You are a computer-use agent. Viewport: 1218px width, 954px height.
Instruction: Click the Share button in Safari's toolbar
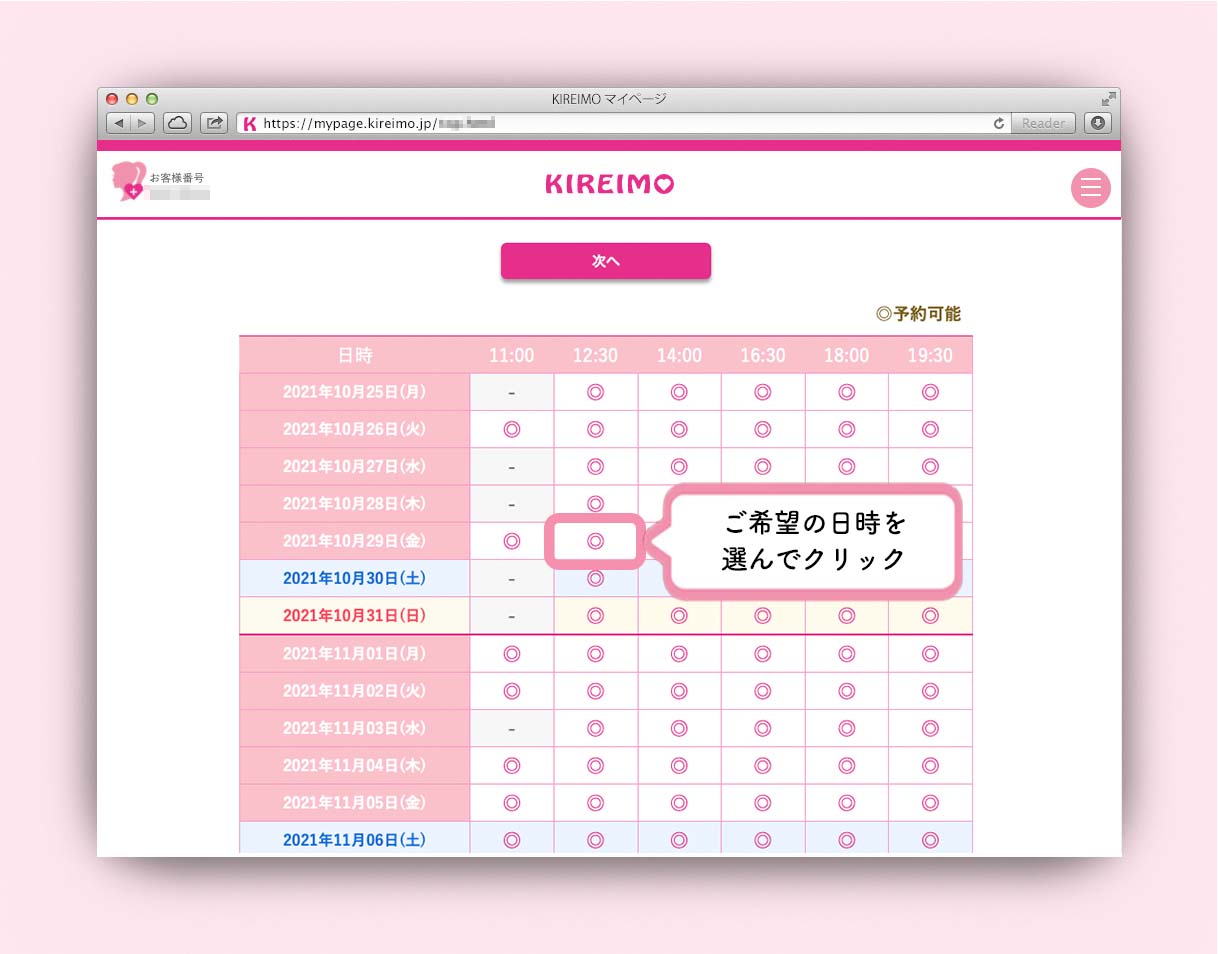point(214,123)
